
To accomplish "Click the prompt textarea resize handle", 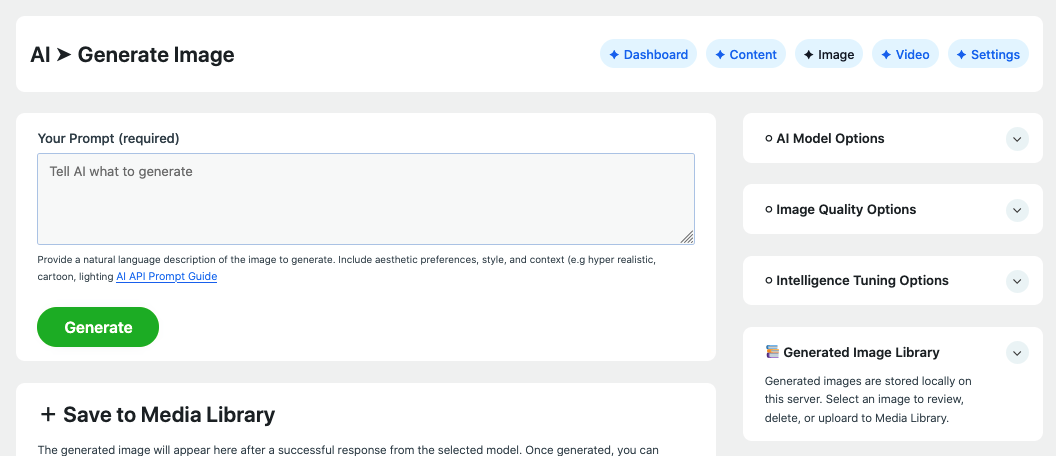I will point(687,237).
